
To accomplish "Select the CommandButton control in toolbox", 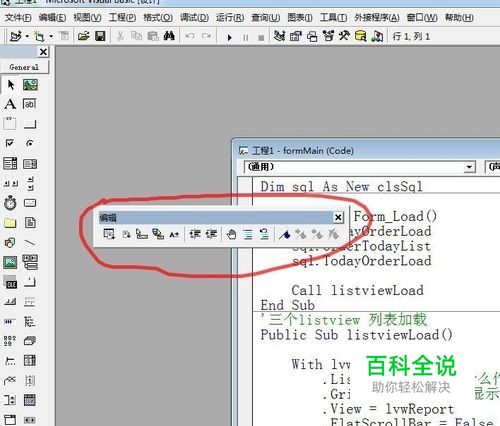I will [x=30, y=124].
